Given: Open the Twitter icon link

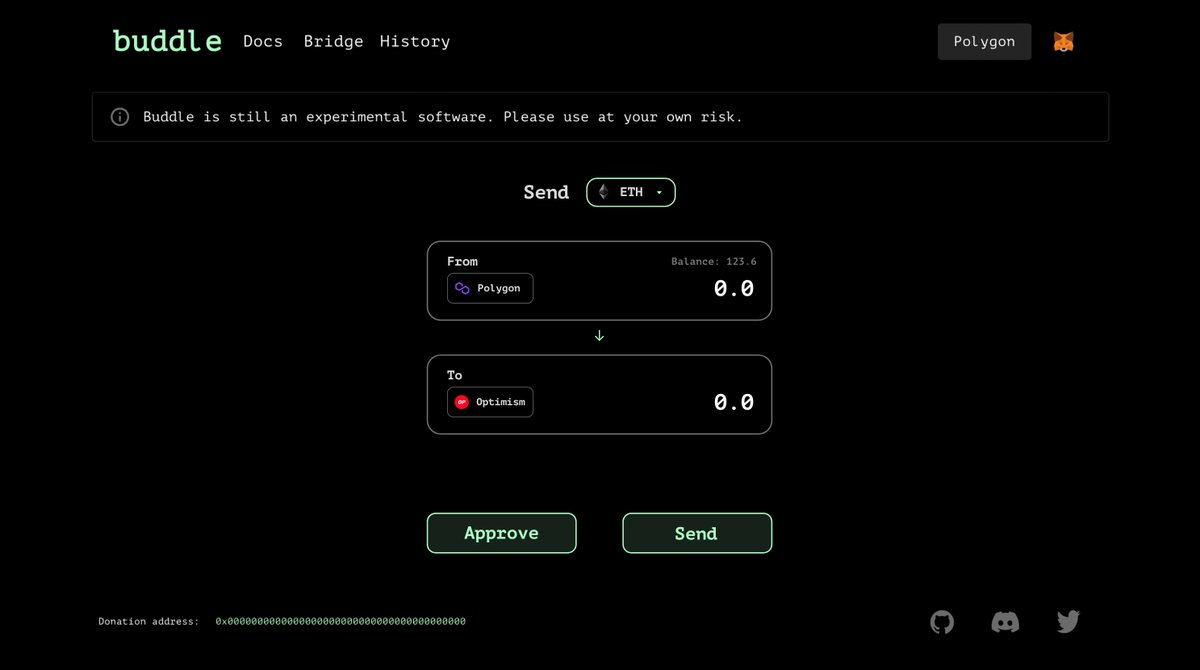Looking at the screenshot, I should [1068, 623].
